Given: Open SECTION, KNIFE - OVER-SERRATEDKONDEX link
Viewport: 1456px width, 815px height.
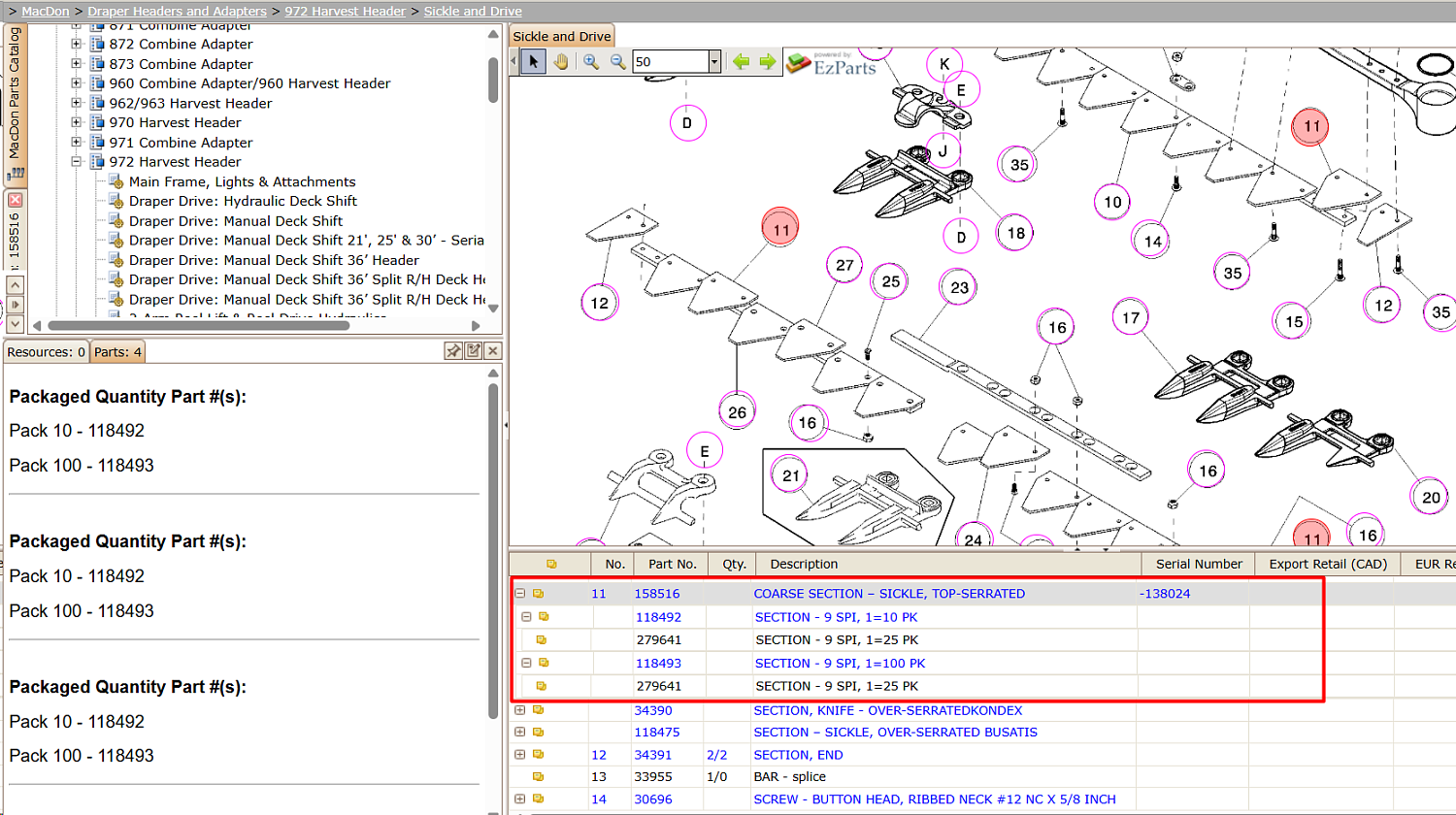Looking at the screenshot, I should pyautogui.click(x=888, y=710).
